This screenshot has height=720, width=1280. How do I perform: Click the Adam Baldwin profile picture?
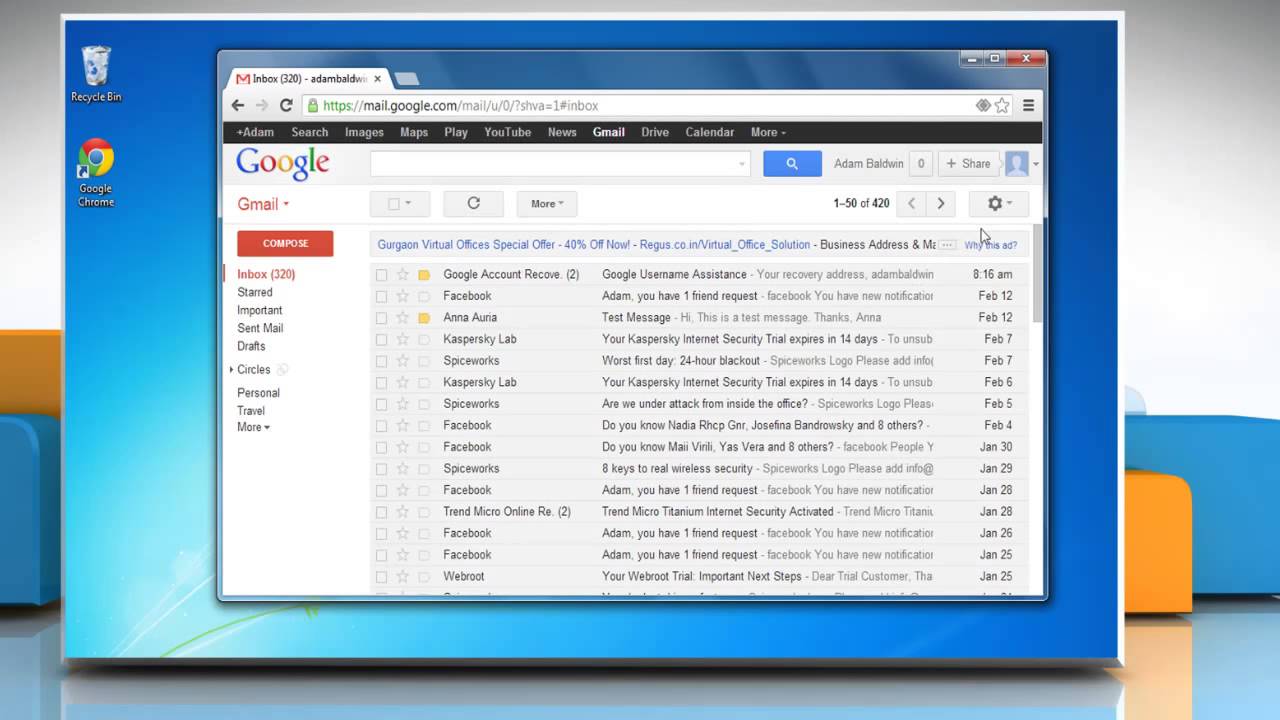coord(1017,164)
